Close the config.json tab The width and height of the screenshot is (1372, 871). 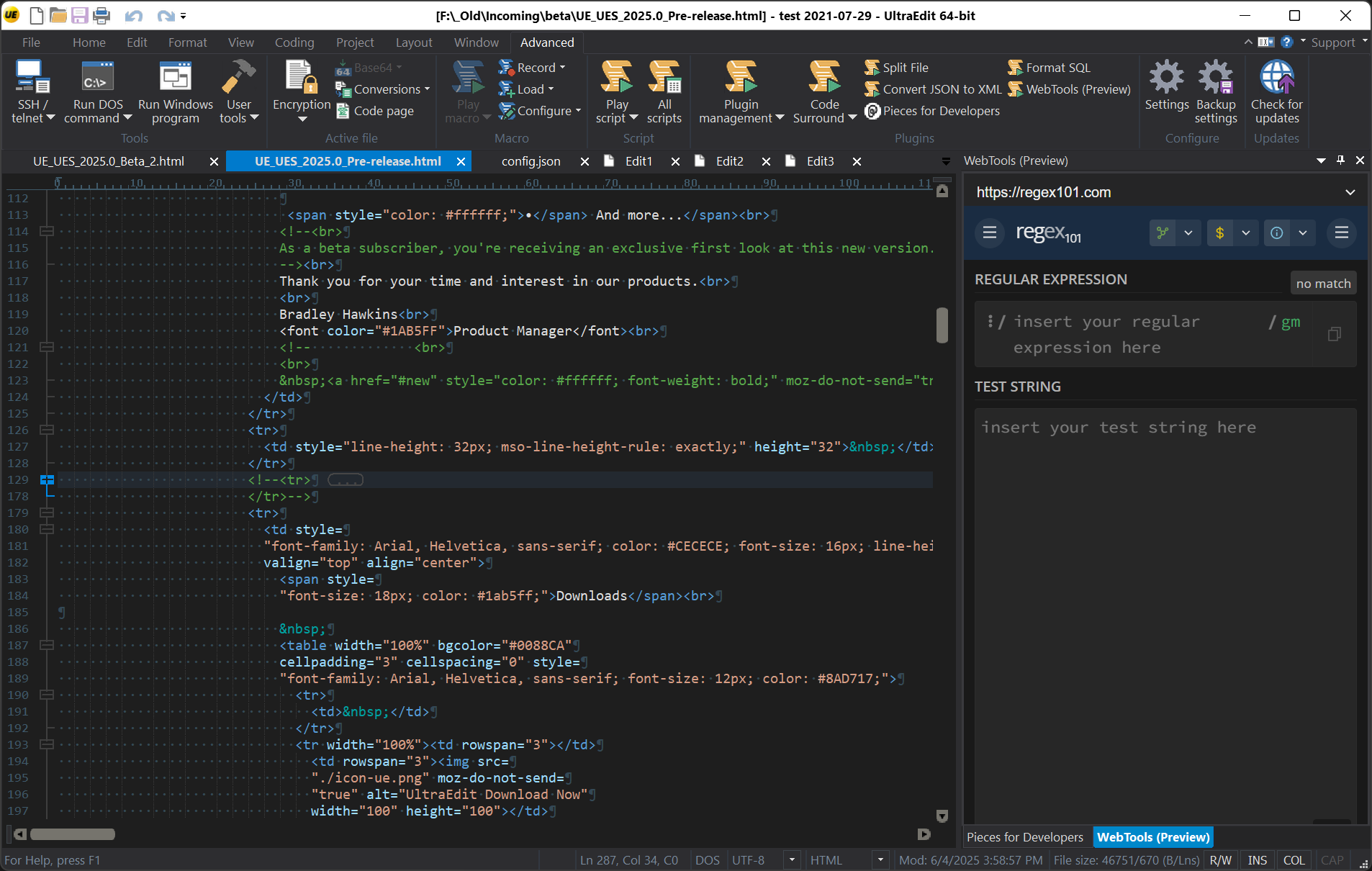coord(585,161)
